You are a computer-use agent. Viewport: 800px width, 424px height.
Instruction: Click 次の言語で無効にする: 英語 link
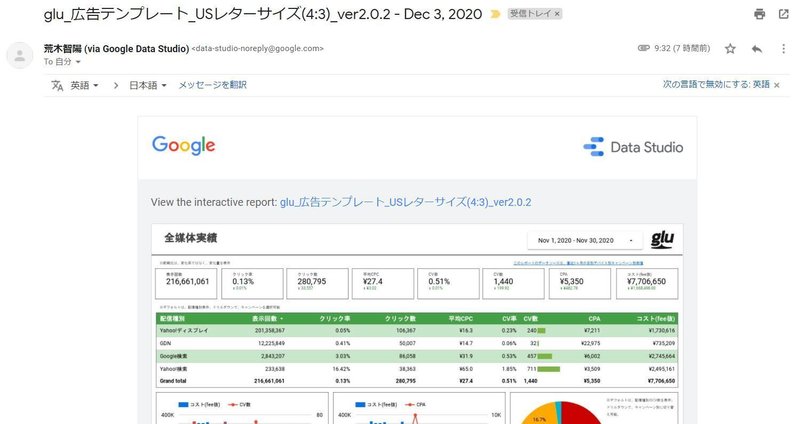(x=716, y=84)
